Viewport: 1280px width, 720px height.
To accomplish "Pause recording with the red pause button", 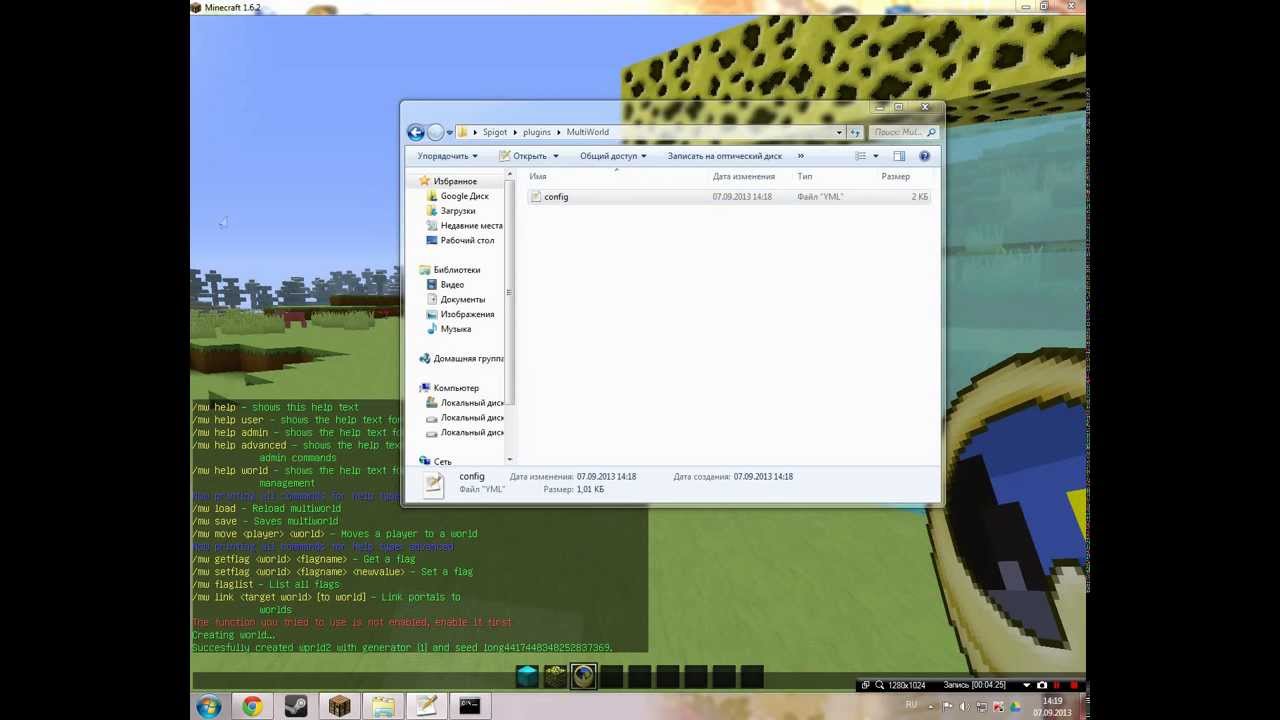I will pyautogui.click(x=1057, y=685).
